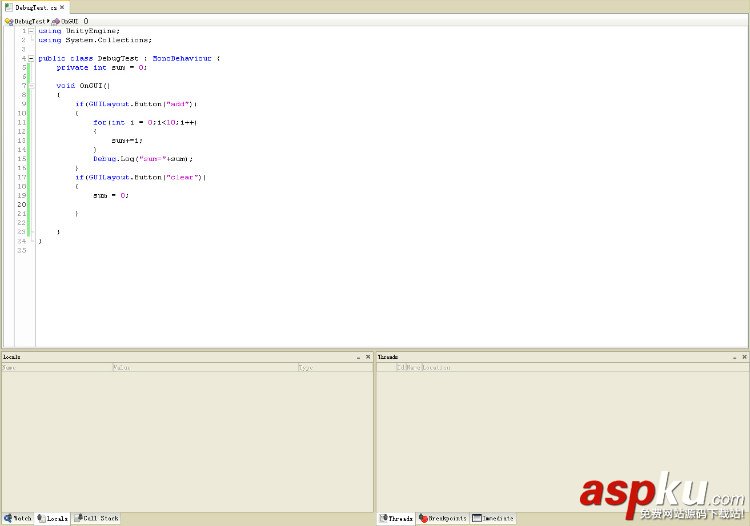The image size is (750, 526).
Task: Click the Call Stack tab icon
Action: click(x=78, y=518)
